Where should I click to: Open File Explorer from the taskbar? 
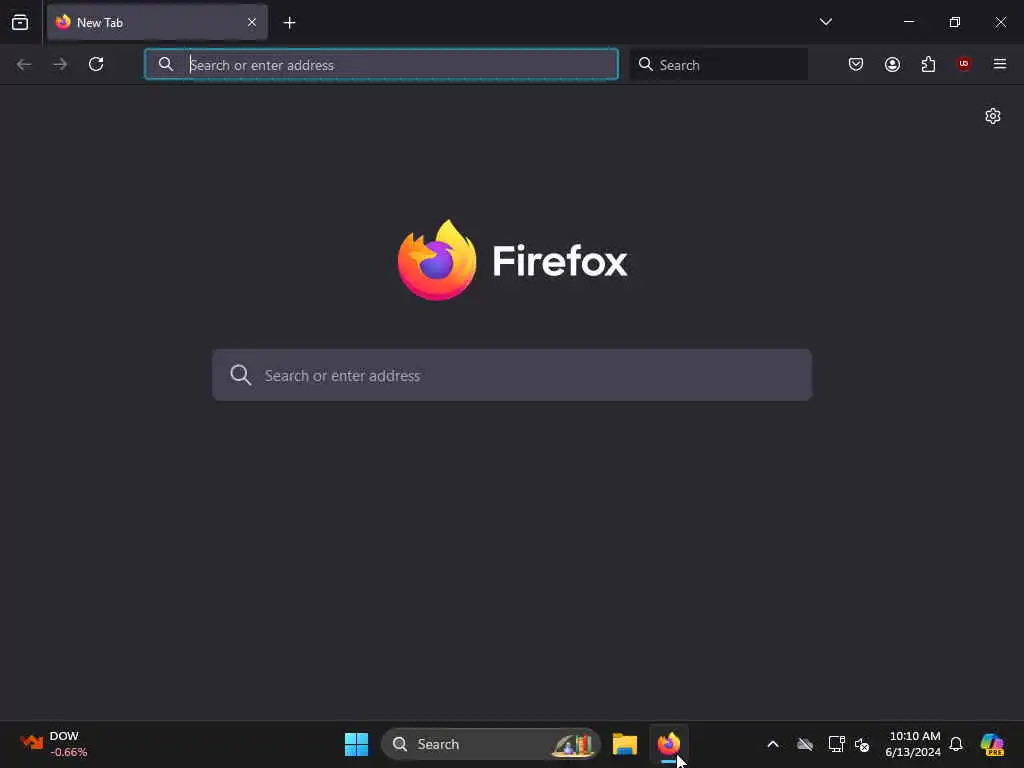625,744
